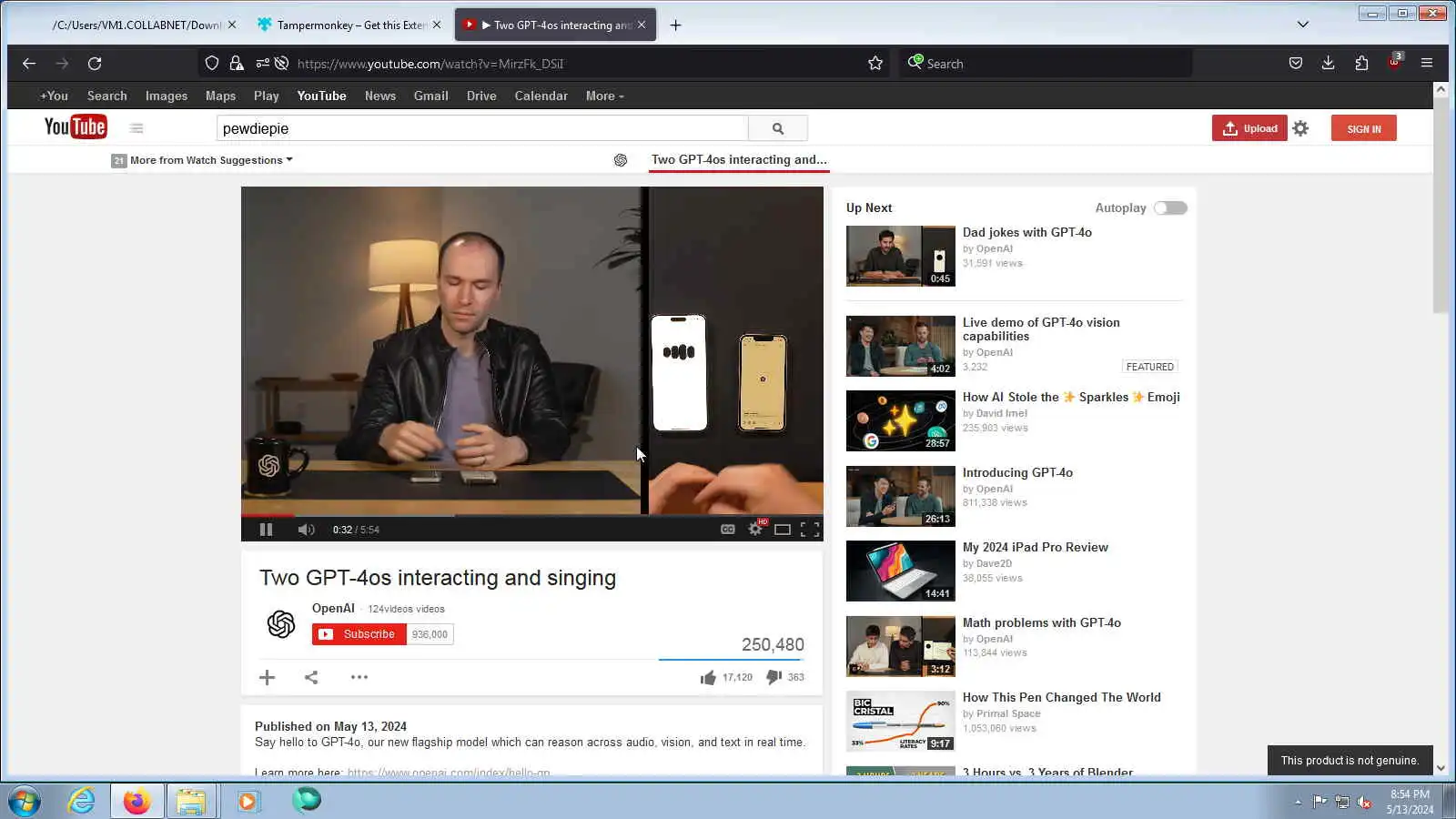The width and height of the screenshot is (1456, 819).
Task: Reload the page with refresh icon
Action: pyautogui.click(x=95, y=64)
